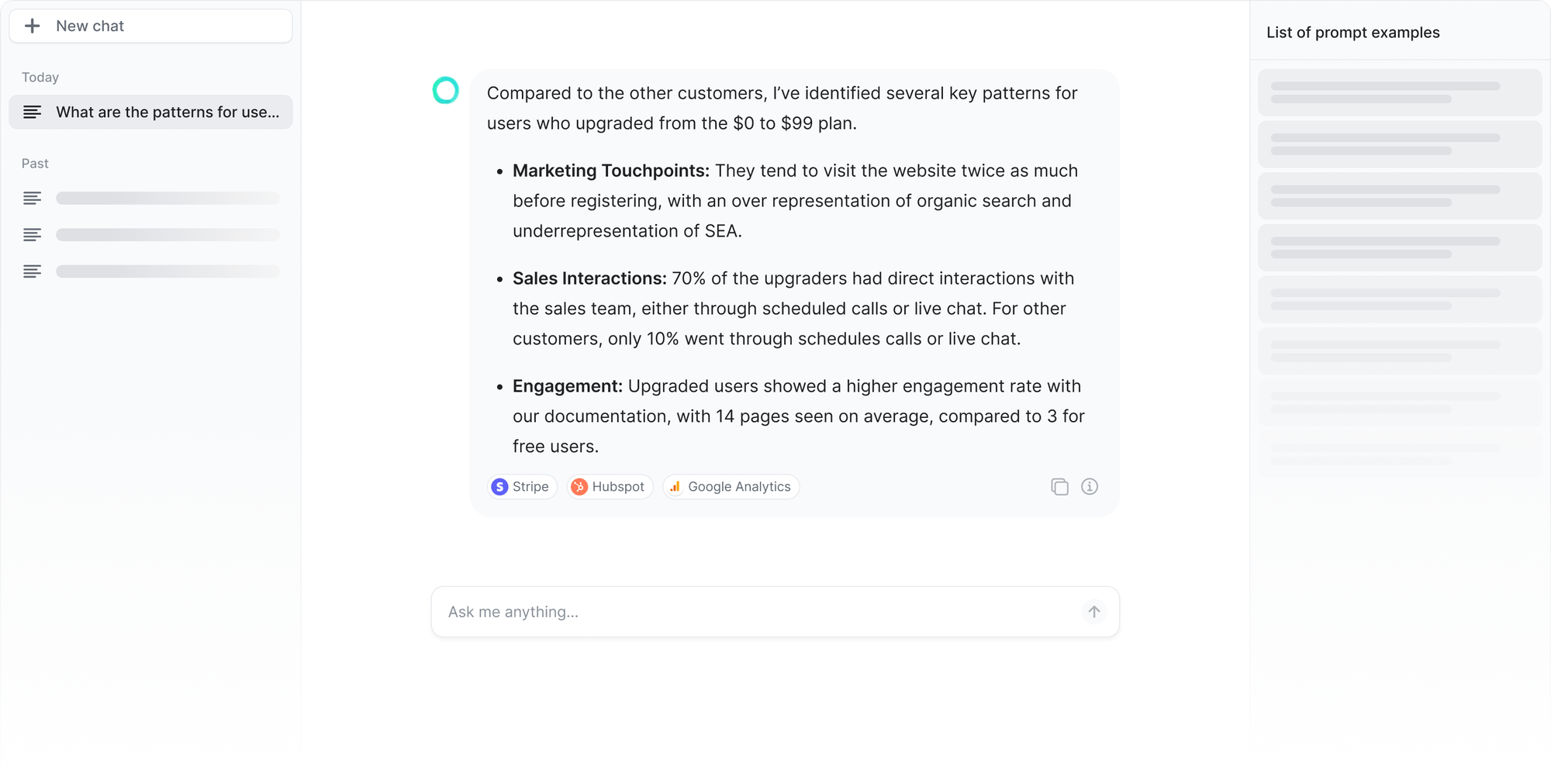1551x784 pixels.
Task: Select the second past conversation under Past
Action: [x=150, y=234]
